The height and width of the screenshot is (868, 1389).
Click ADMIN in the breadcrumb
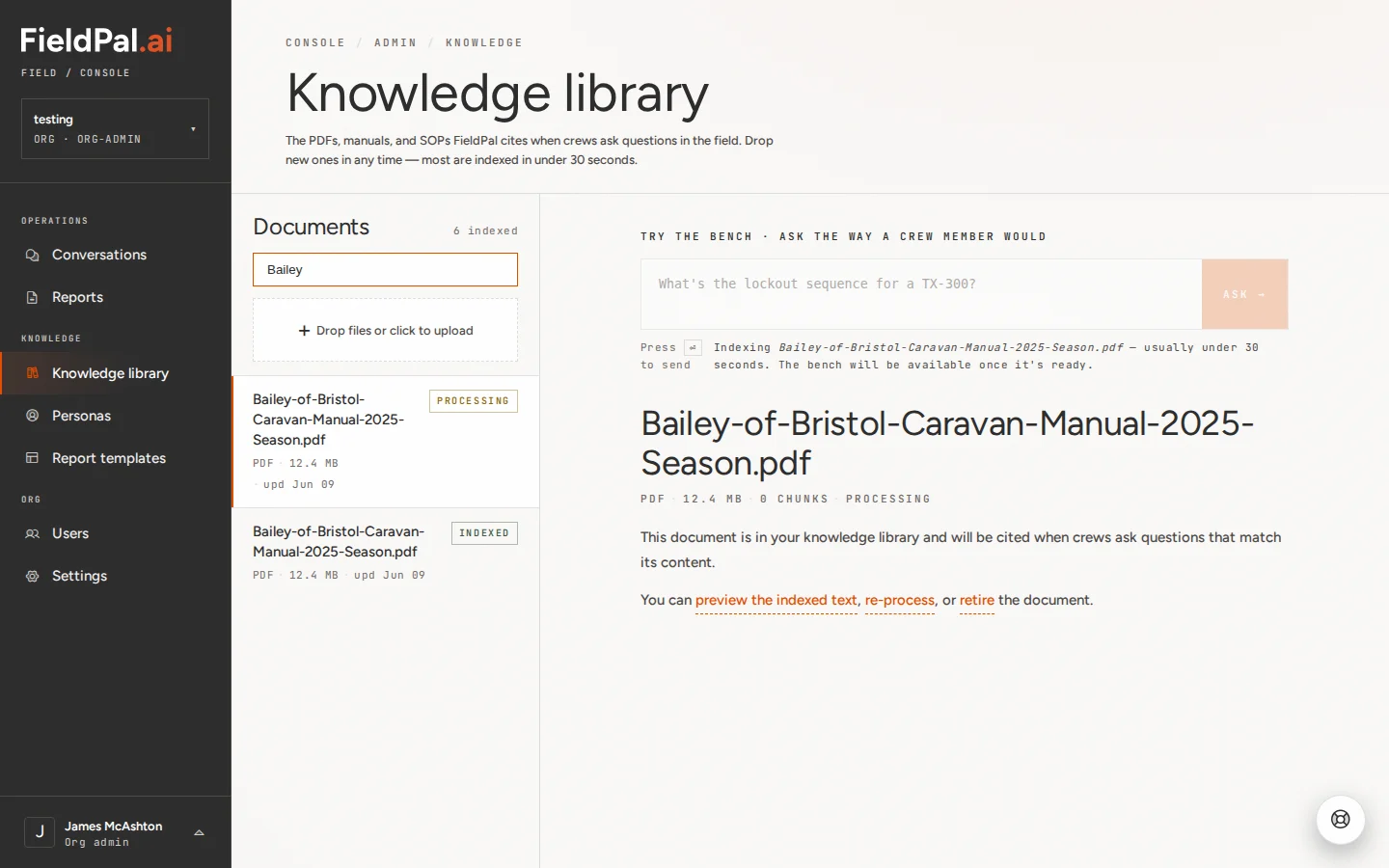395,42
